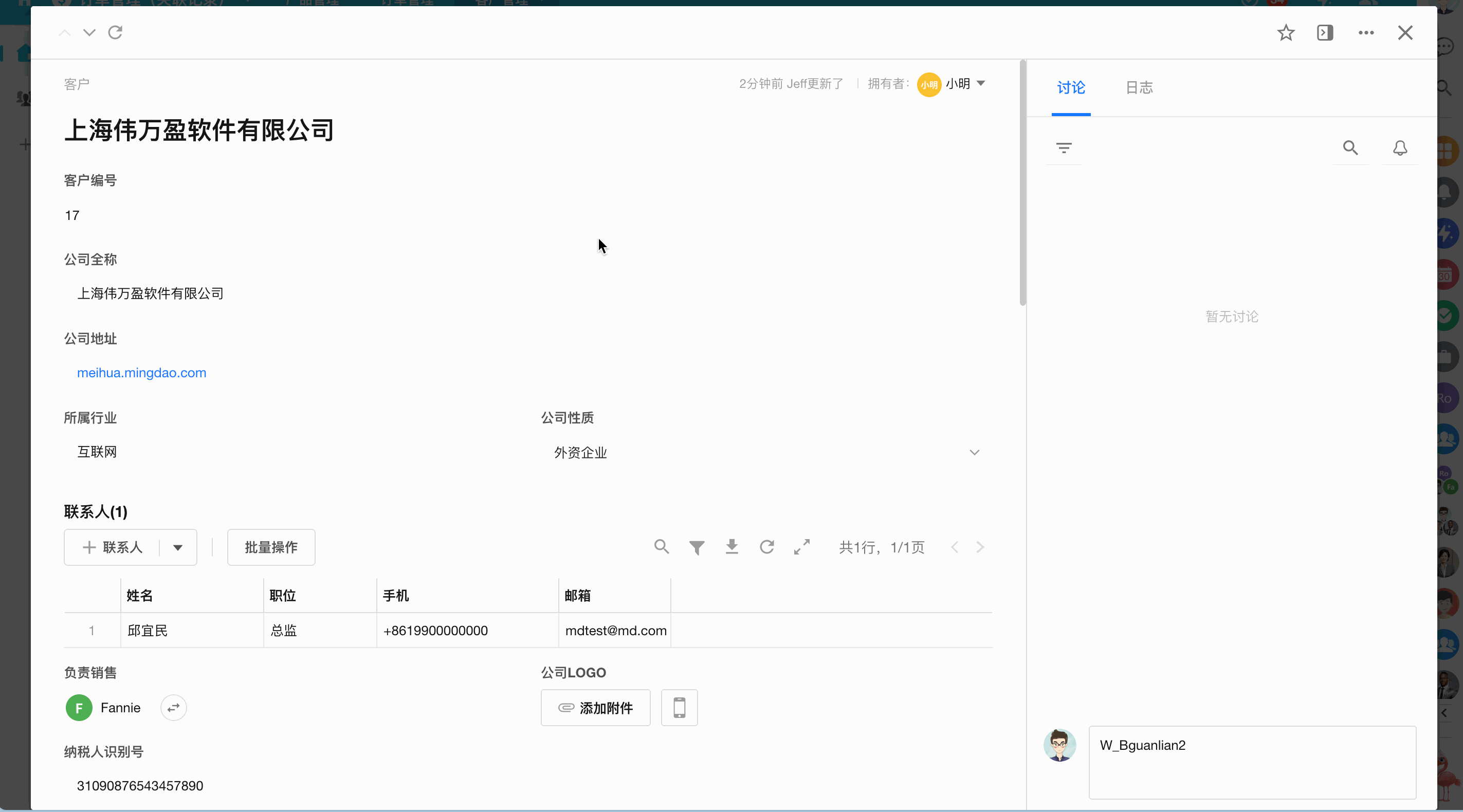Open the discussion notification bell settings
1463x812 pixels.
(x=1400, y=148)
